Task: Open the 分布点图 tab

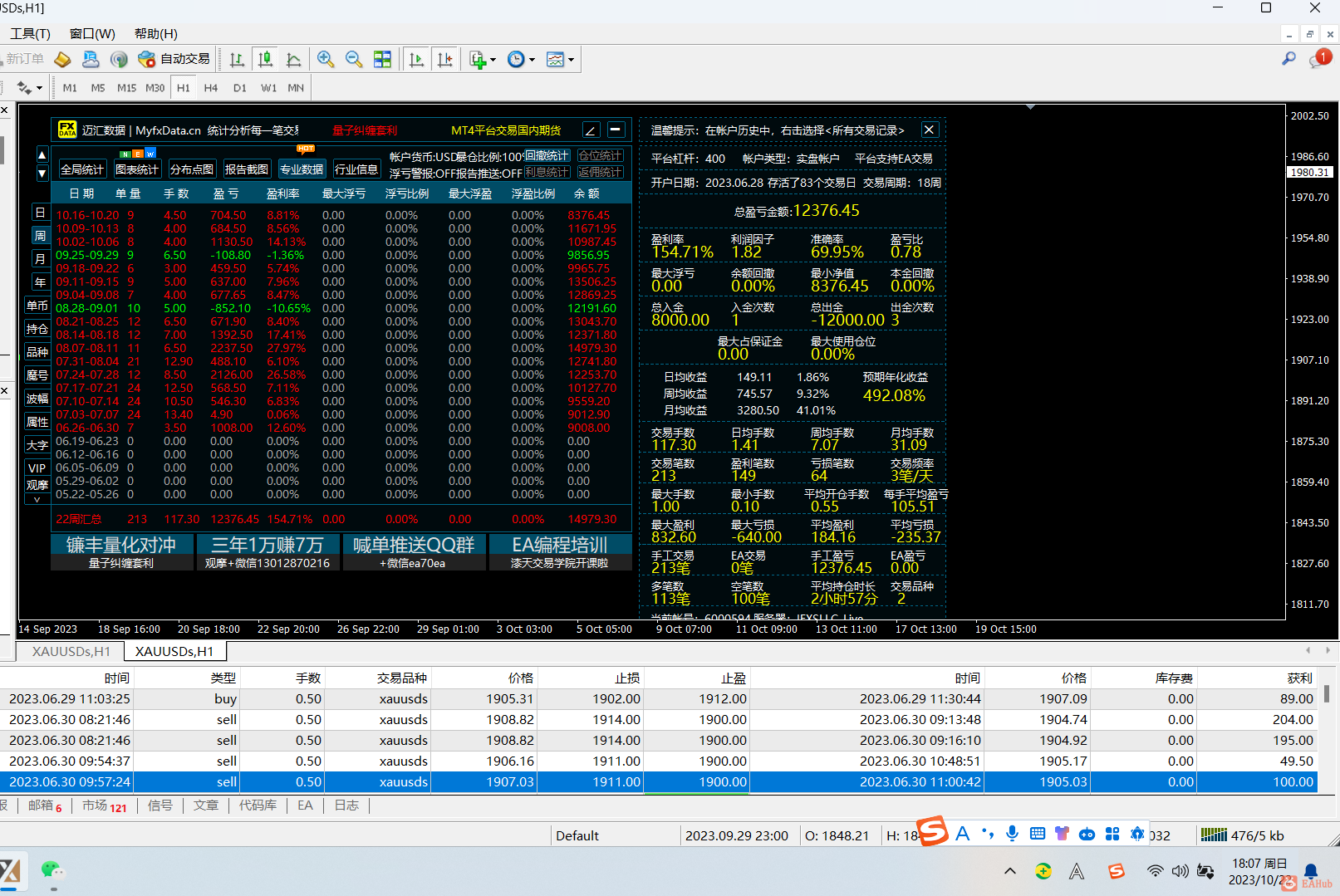Action: click(192, 169)
